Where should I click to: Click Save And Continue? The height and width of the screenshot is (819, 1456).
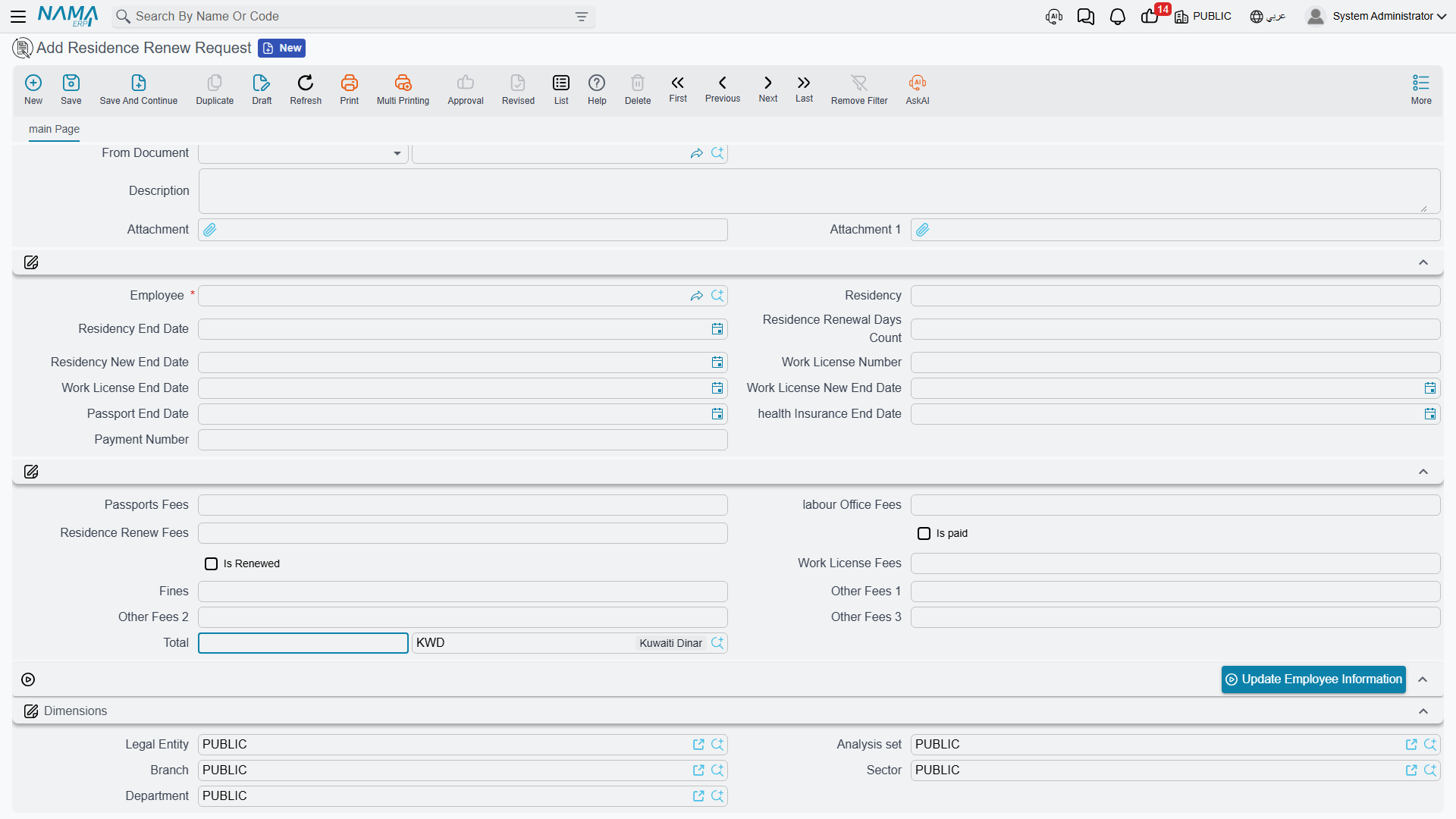point(139,89)
